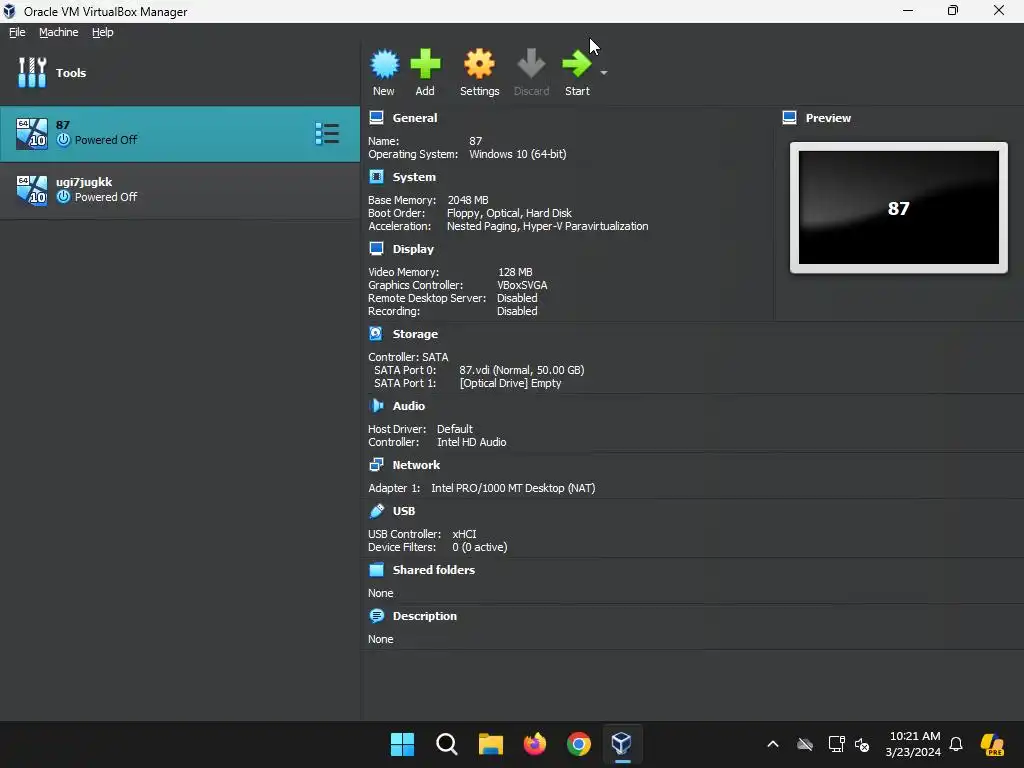Open Settings via the gear icon

tap(479, 64)
